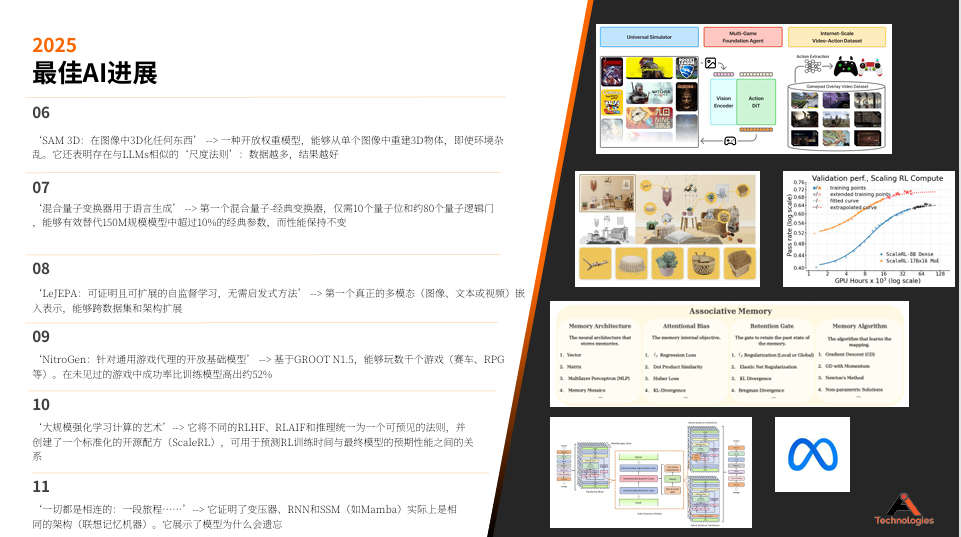Click the chart title 'Validation perf., Scaling RL Compute'

[x=877, y=178]
